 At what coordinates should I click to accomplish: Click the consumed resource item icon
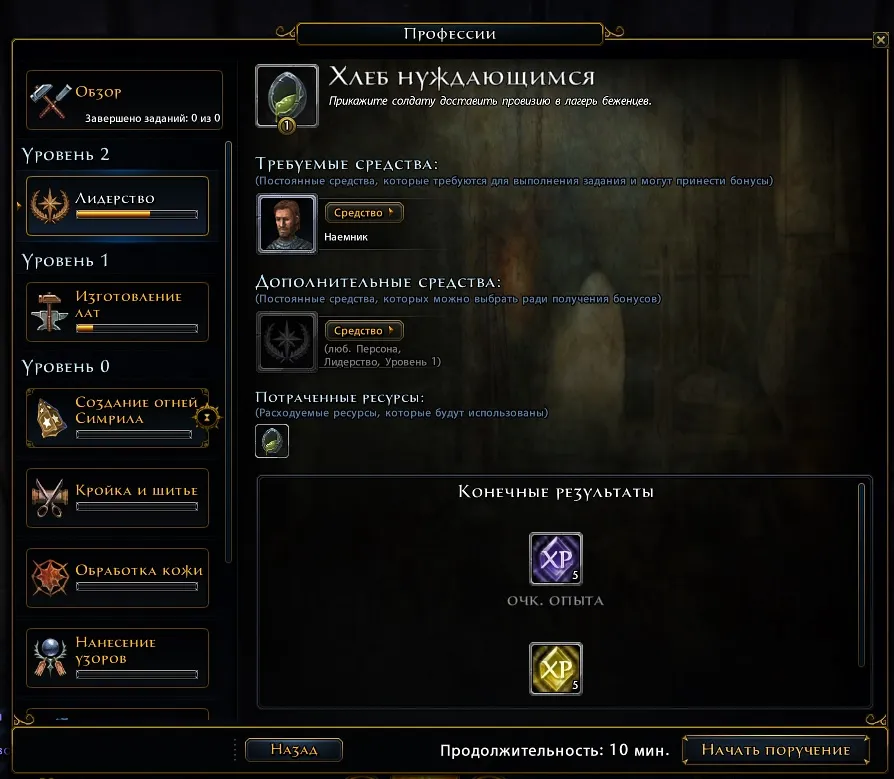click(272, 441)
